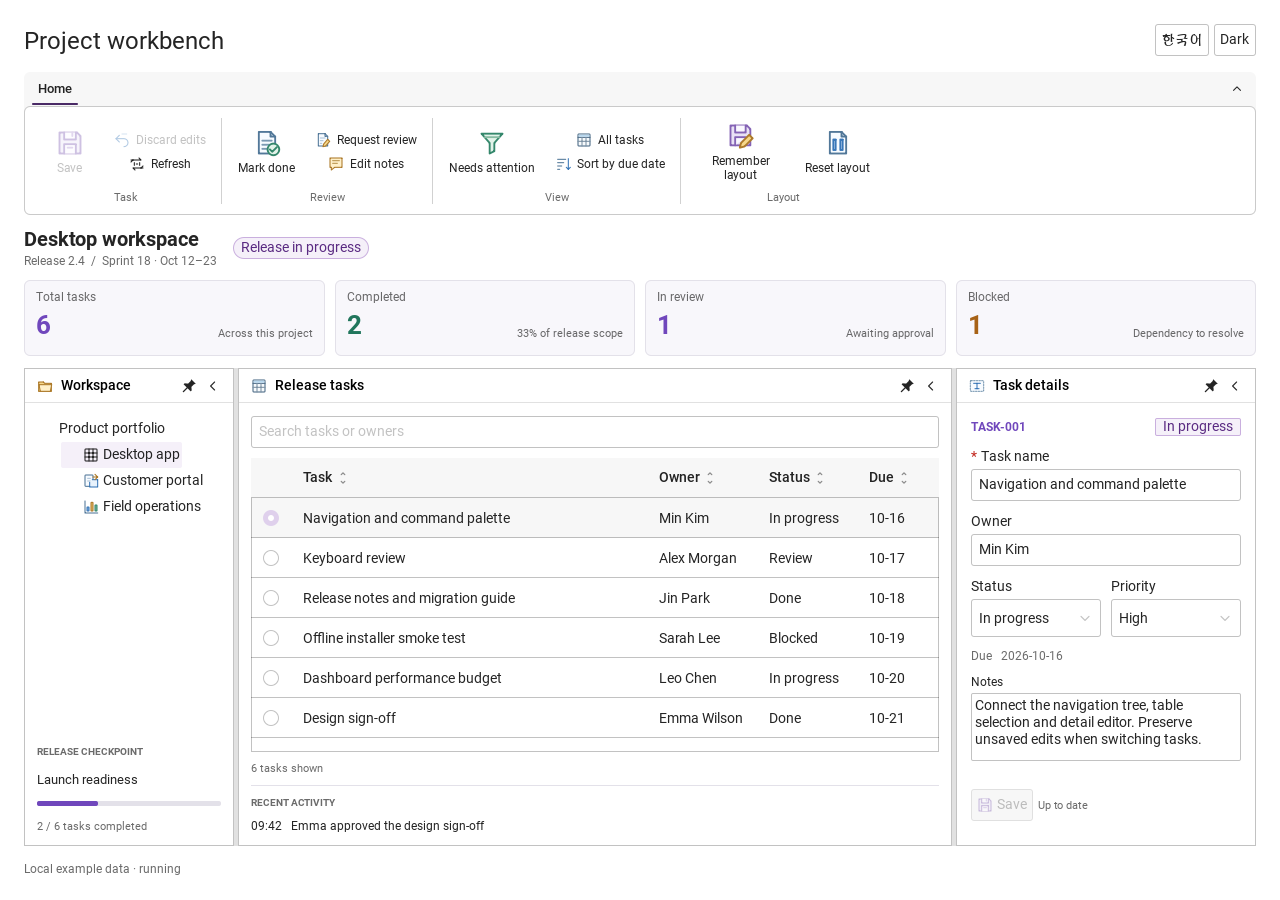
Task: Click the Notes text area
Action: click(x=1106, y=727)
